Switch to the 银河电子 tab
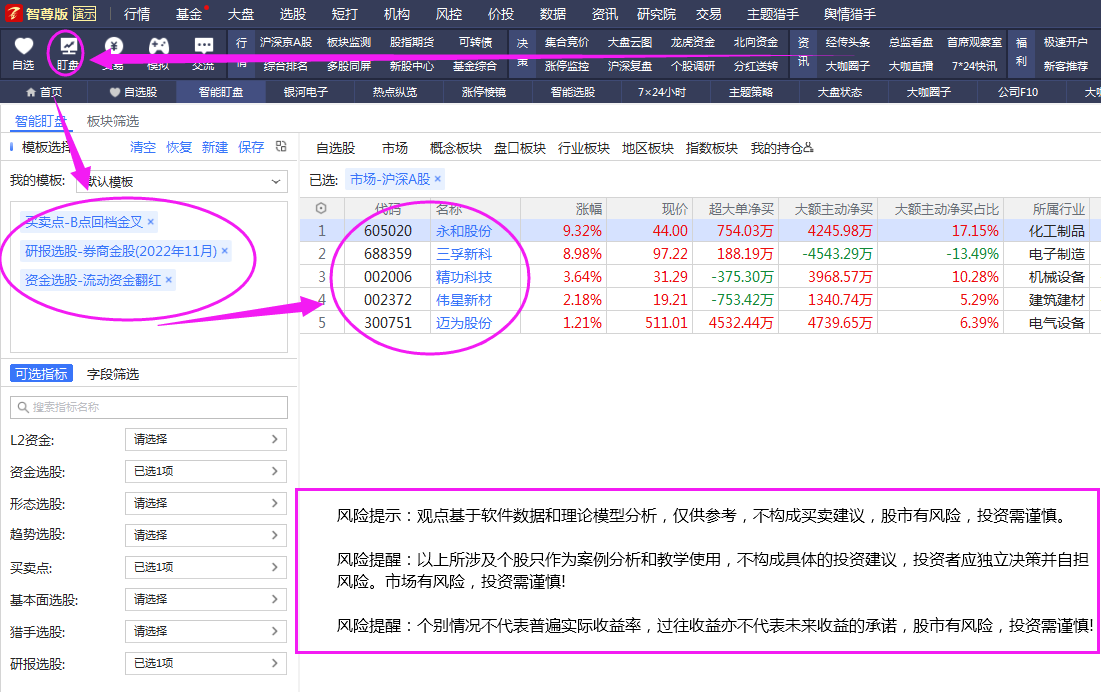The width and height of the screenshot is (1101, 692). 305,92
